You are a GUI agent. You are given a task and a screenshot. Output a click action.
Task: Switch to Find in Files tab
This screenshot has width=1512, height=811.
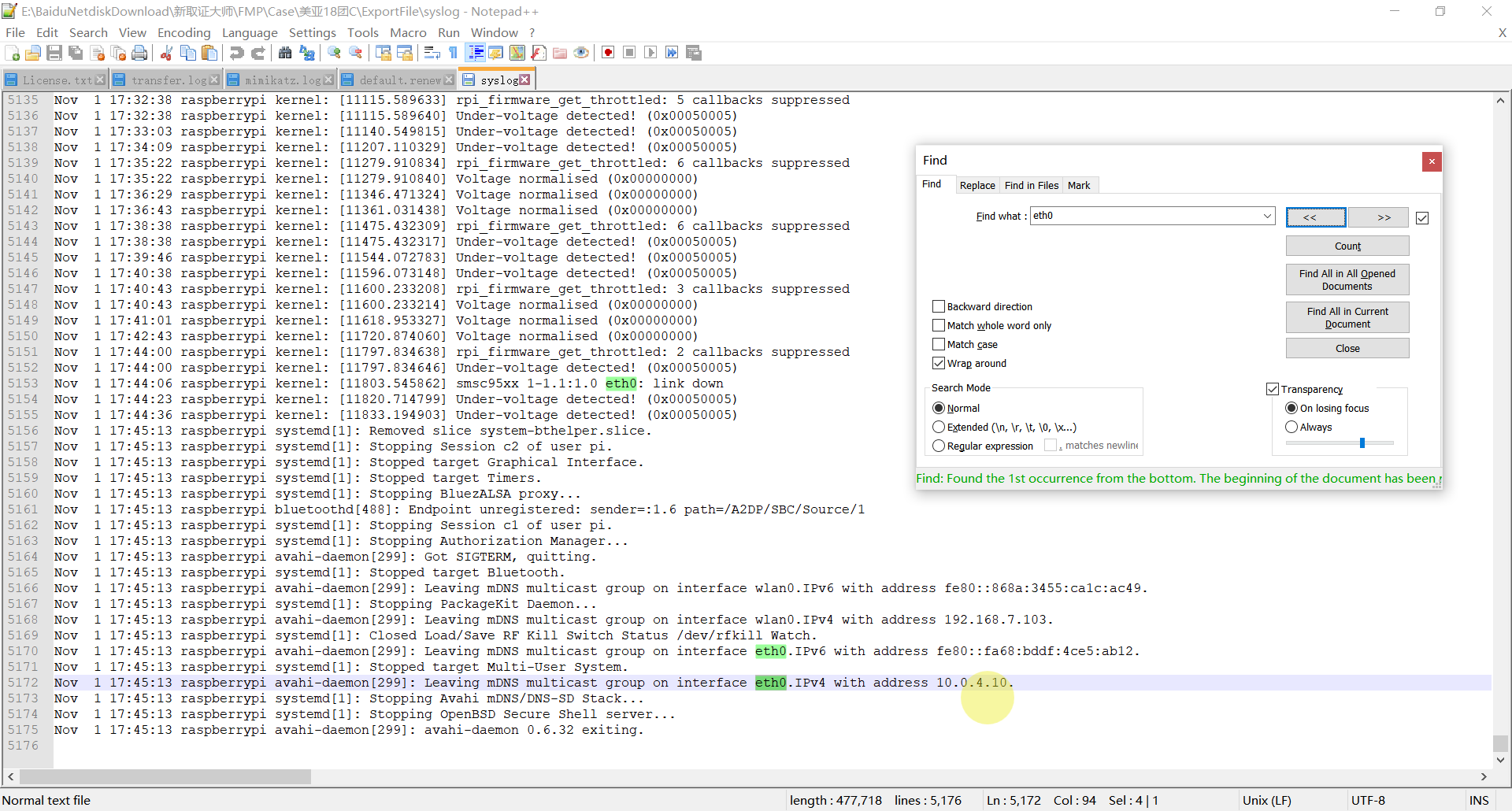[1032, 185]
